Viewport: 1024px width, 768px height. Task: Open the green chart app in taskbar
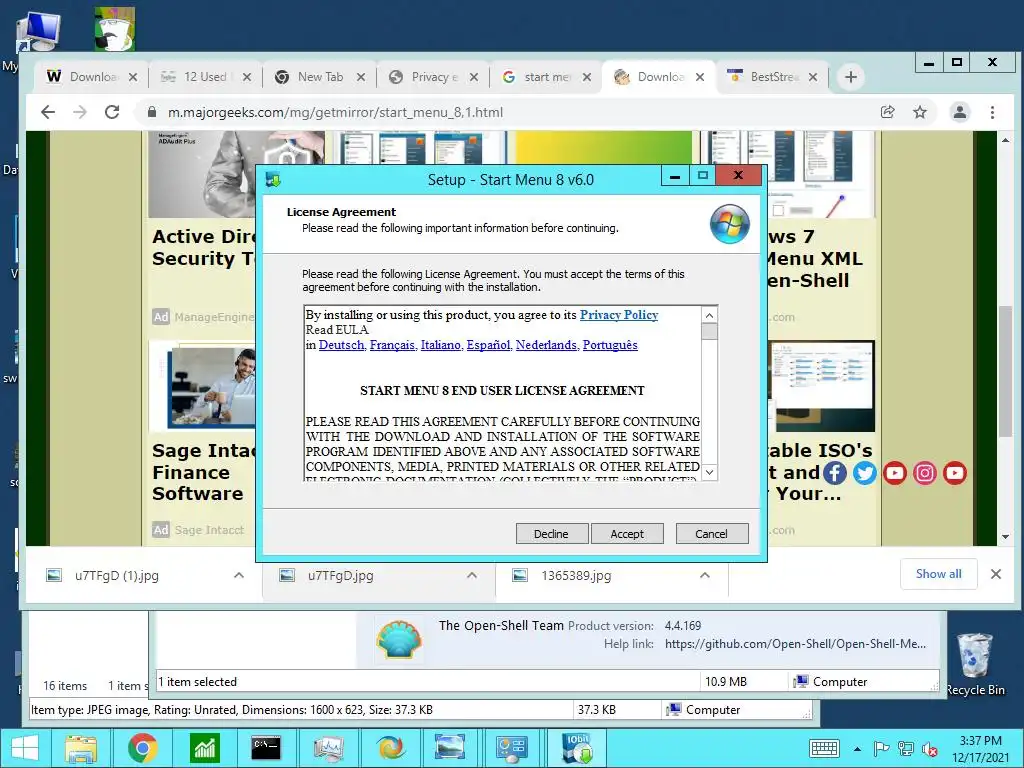[x=204, y=748]
